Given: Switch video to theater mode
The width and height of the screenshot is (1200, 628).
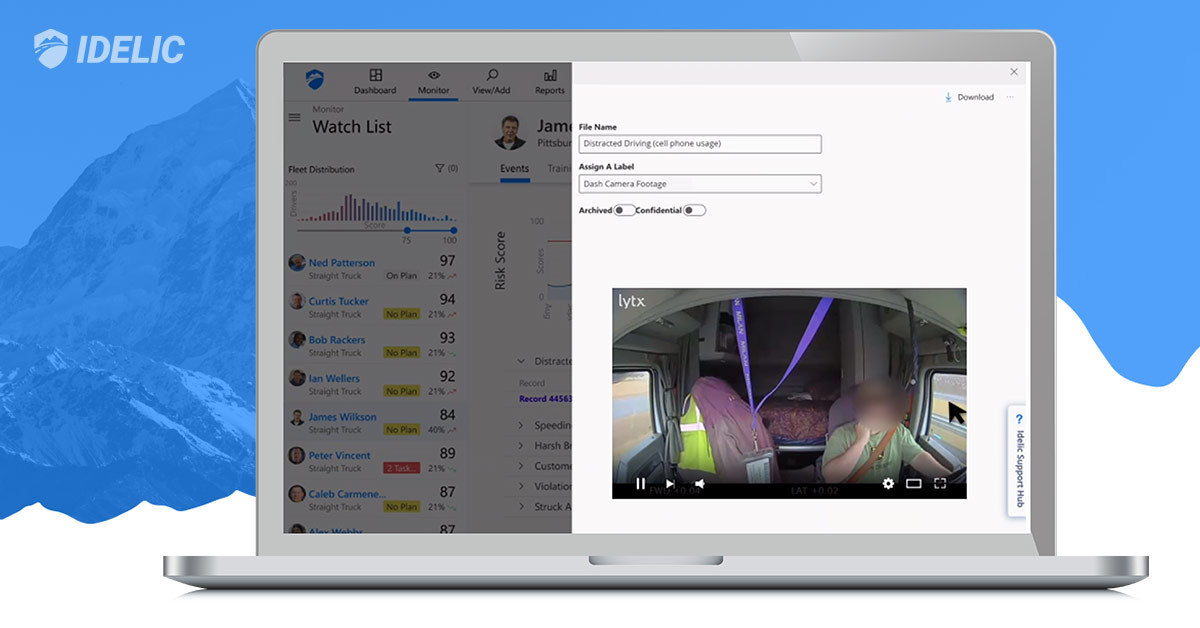Looking at the screenshot, I should click(913, 484).
